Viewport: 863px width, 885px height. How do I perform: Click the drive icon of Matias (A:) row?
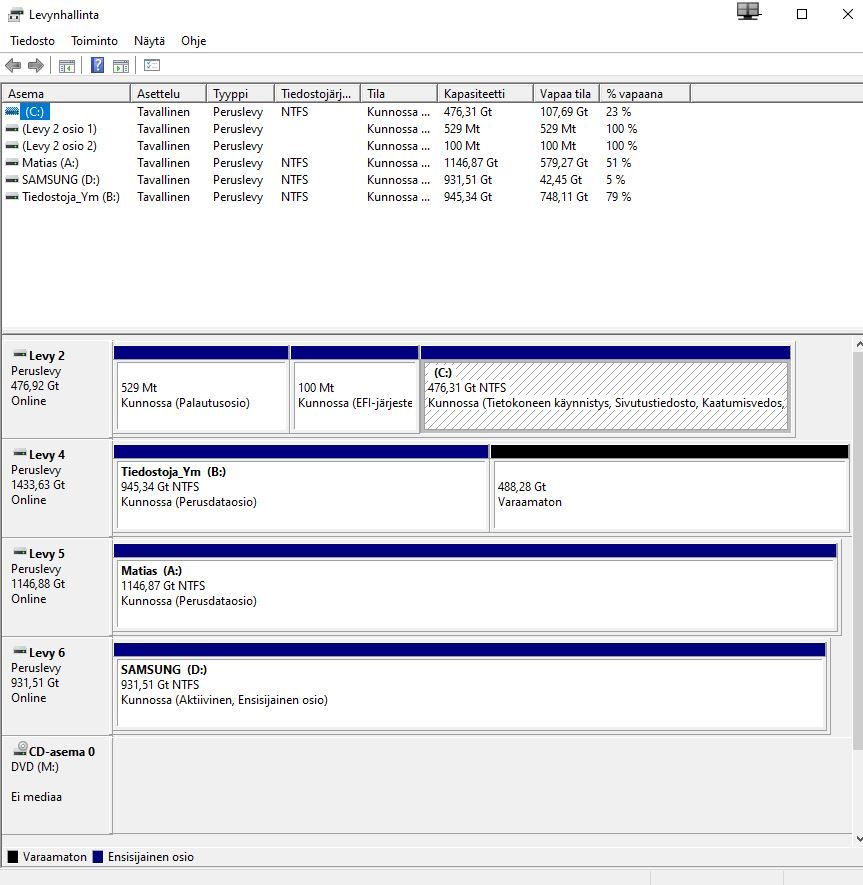pyautogui.click(x=12, y=163)
